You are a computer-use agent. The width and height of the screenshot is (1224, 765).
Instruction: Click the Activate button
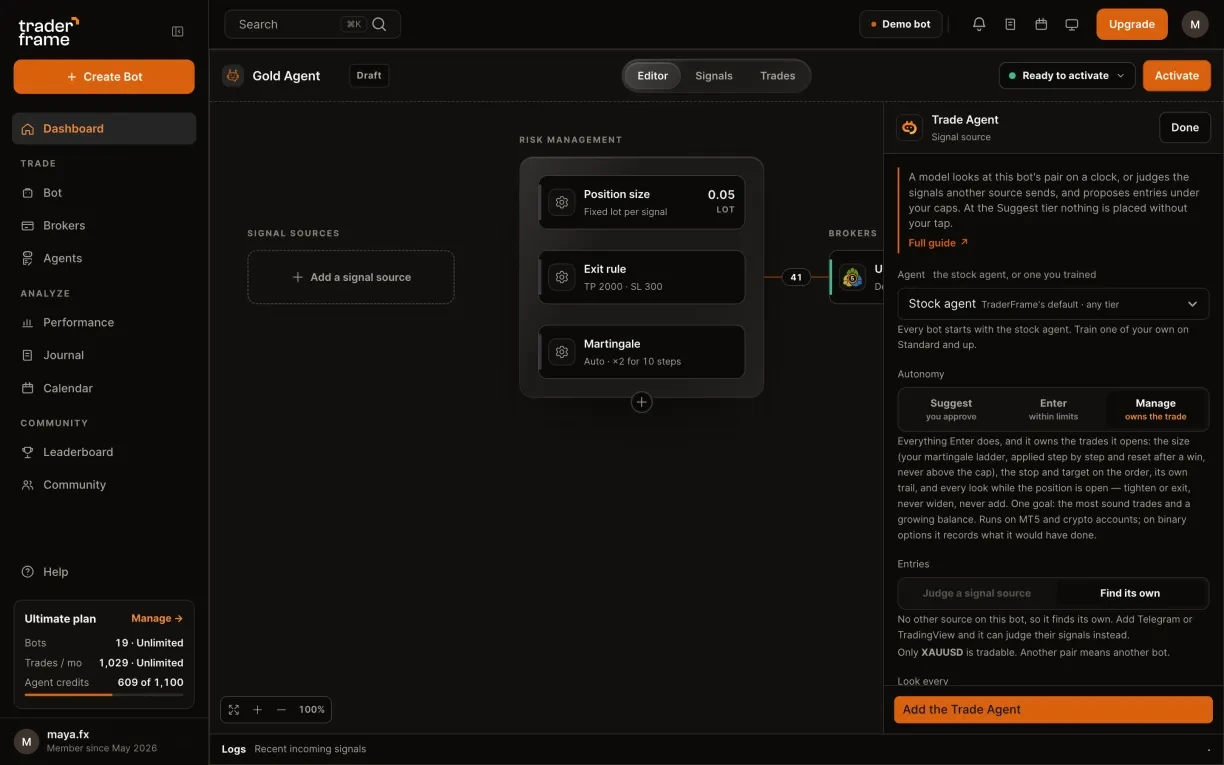[x=1177, y=75]
